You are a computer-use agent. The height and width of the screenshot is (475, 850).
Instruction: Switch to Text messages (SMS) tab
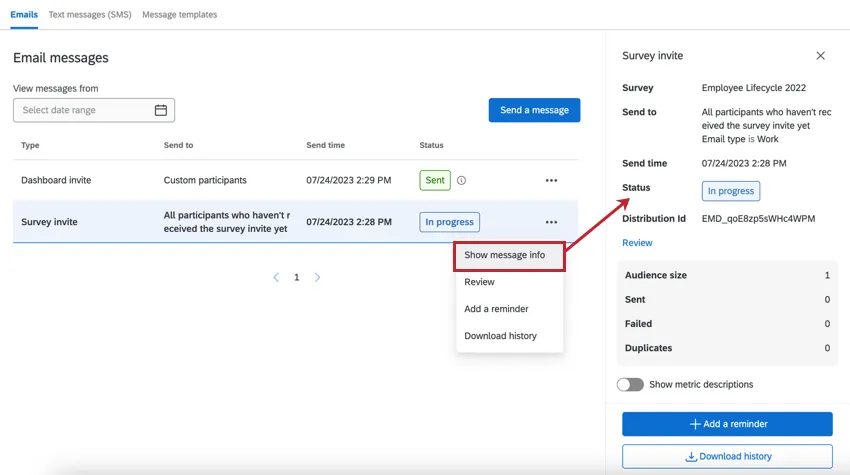pos(91,15)
